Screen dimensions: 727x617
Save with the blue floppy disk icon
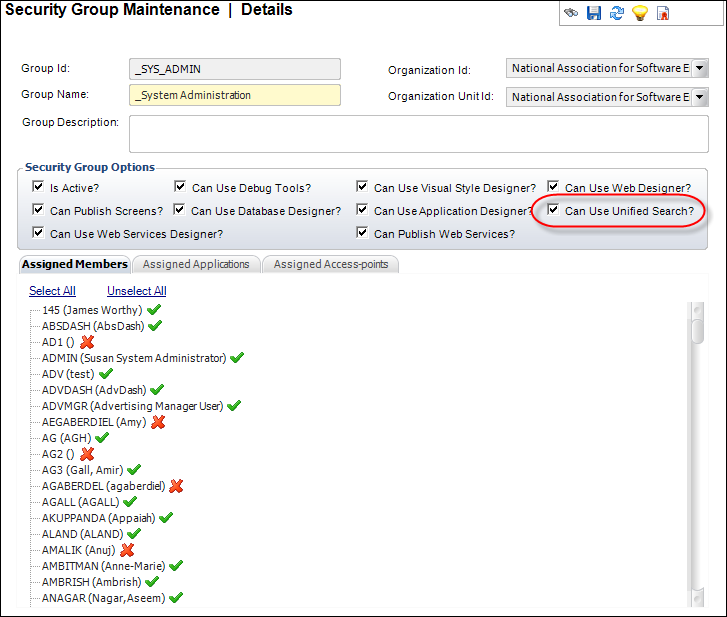pos(594,13)
